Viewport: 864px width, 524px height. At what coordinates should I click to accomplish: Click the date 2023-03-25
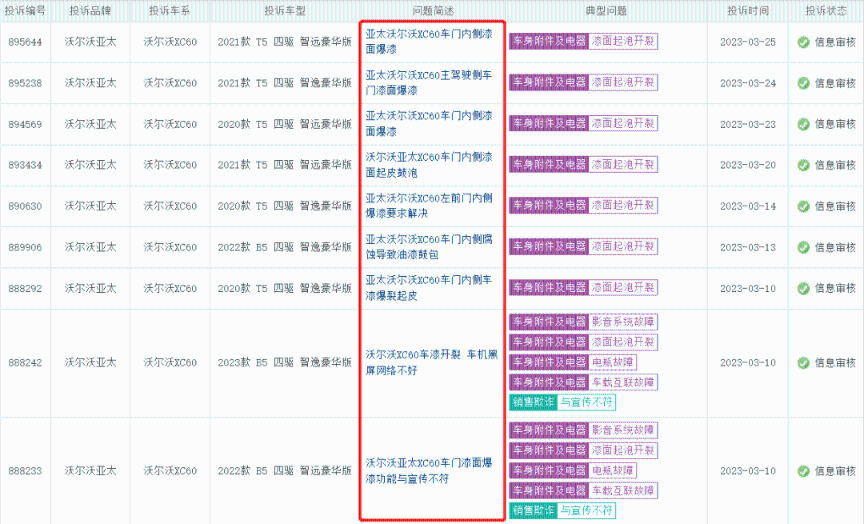click(x=748, y=42)
